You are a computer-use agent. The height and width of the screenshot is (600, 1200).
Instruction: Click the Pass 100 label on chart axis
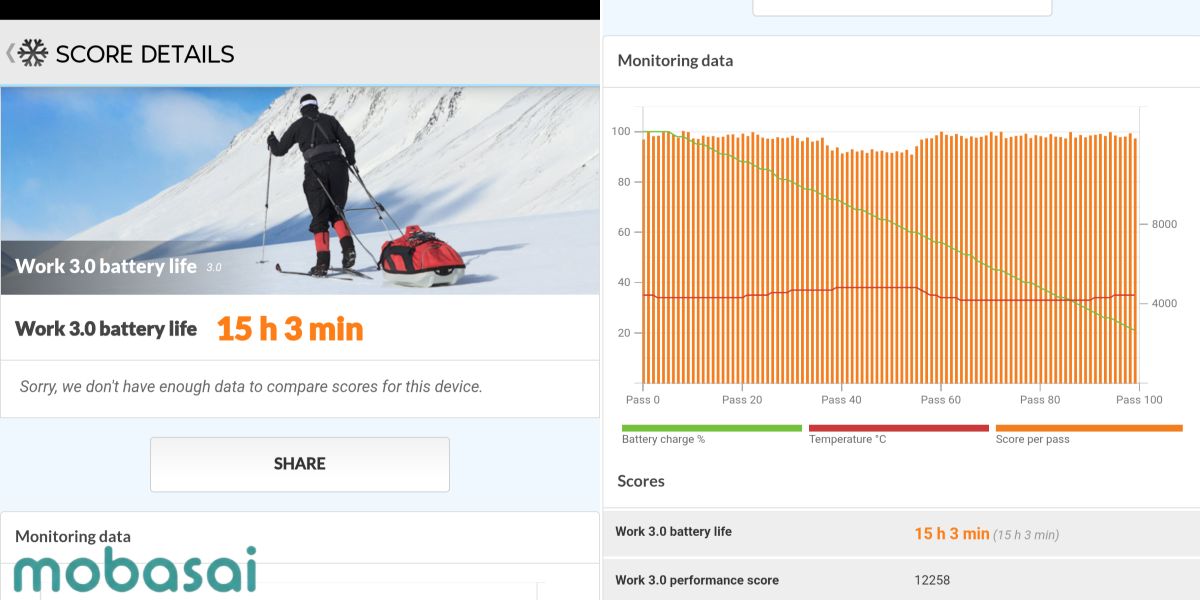point(1139,400)
